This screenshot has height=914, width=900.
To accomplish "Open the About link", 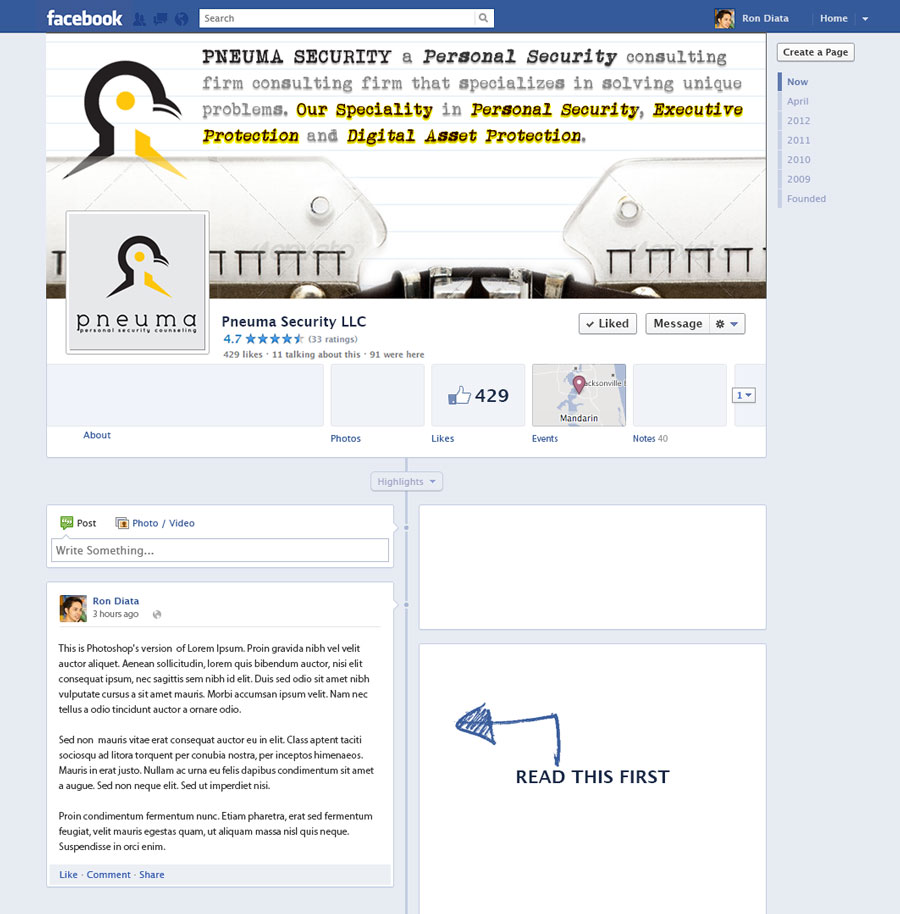I will 97,435.
